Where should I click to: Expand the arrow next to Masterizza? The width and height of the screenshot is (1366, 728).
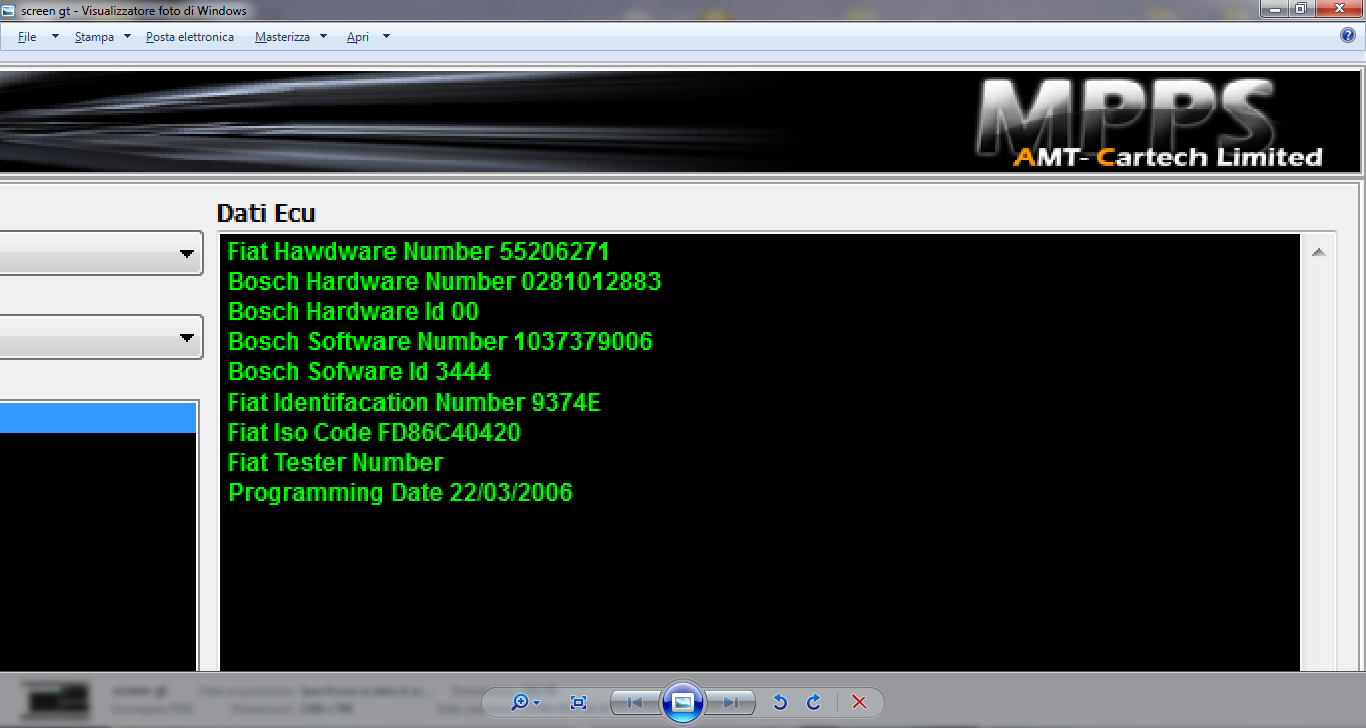323,37
